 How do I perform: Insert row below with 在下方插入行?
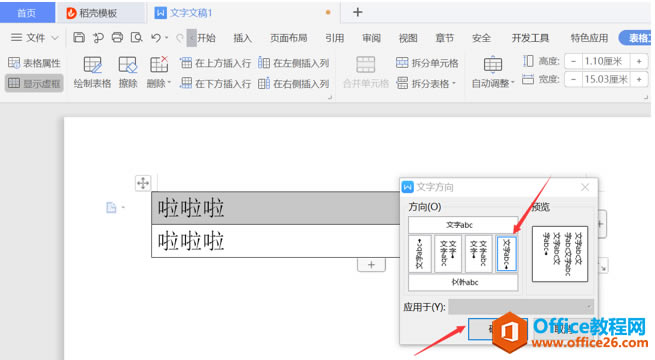tap(216, 84)
